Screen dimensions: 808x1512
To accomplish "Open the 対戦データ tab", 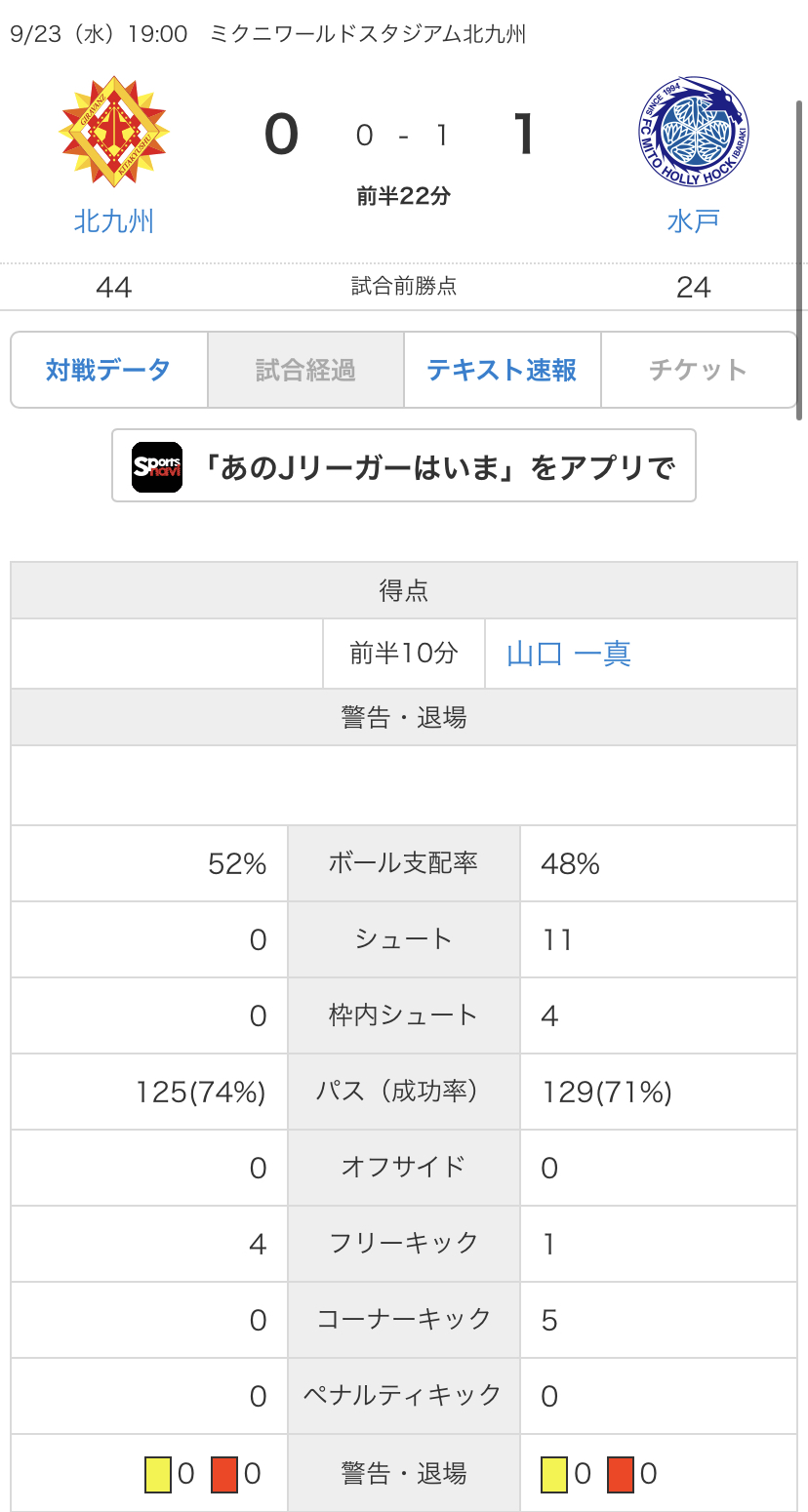I will [x=108, y=370].
